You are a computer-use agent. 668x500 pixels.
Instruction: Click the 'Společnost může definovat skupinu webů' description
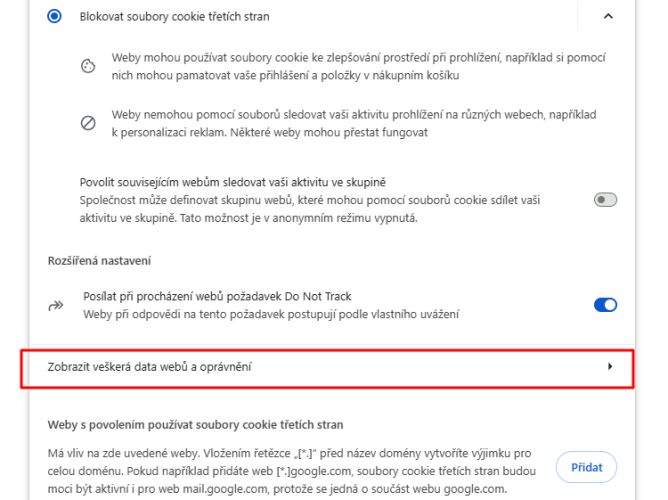point(310,209)
